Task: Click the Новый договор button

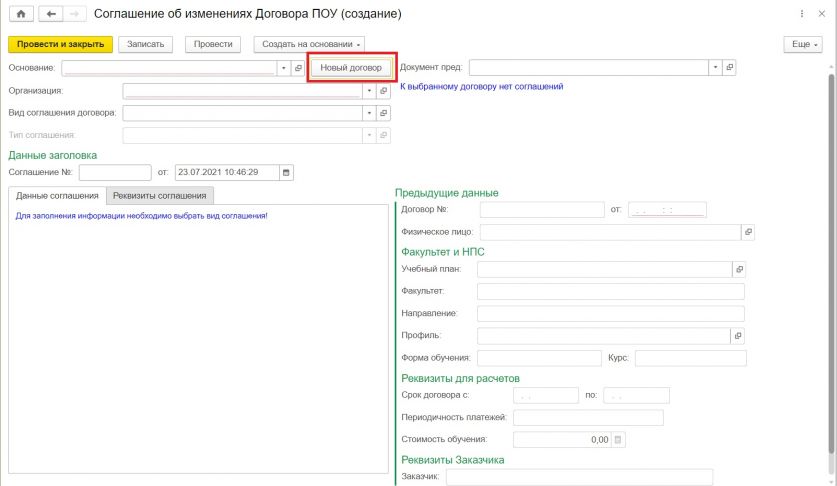Action: (x=351, y=68)
